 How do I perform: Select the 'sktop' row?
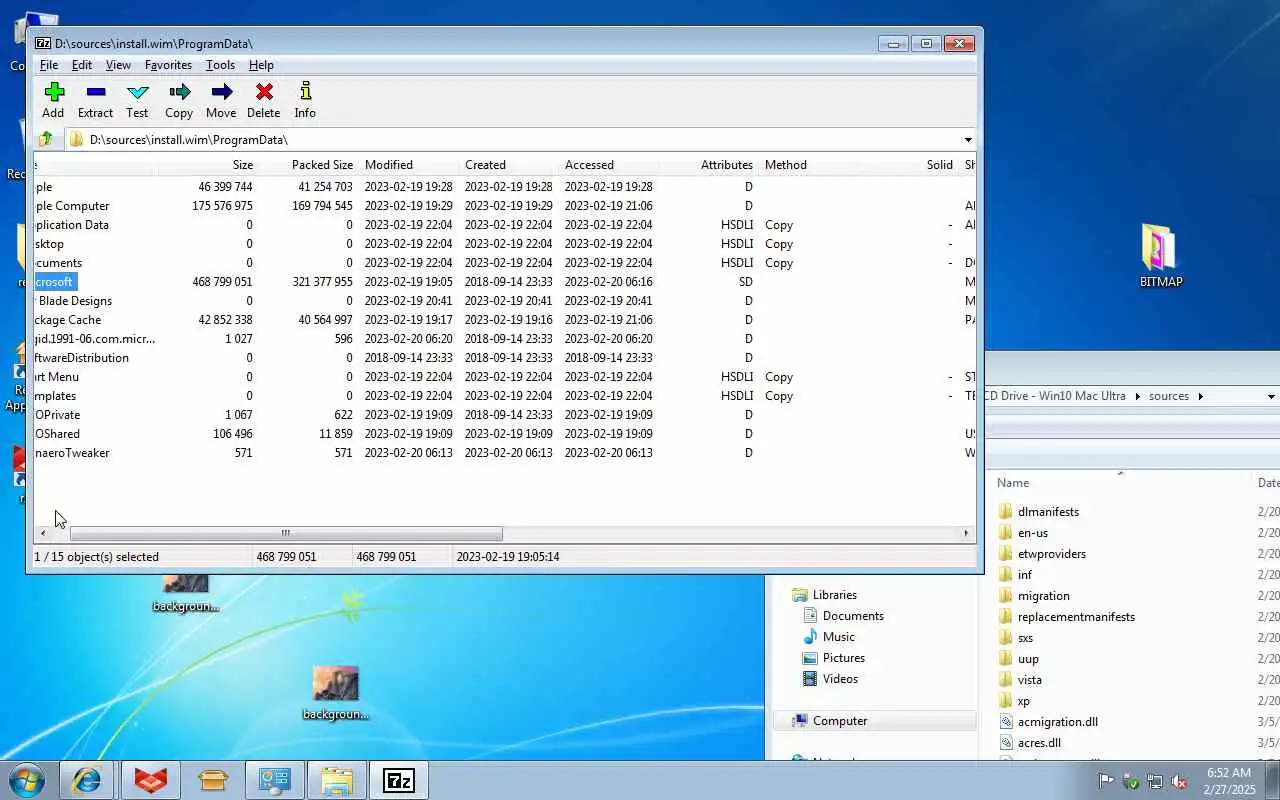click(504, 244)
